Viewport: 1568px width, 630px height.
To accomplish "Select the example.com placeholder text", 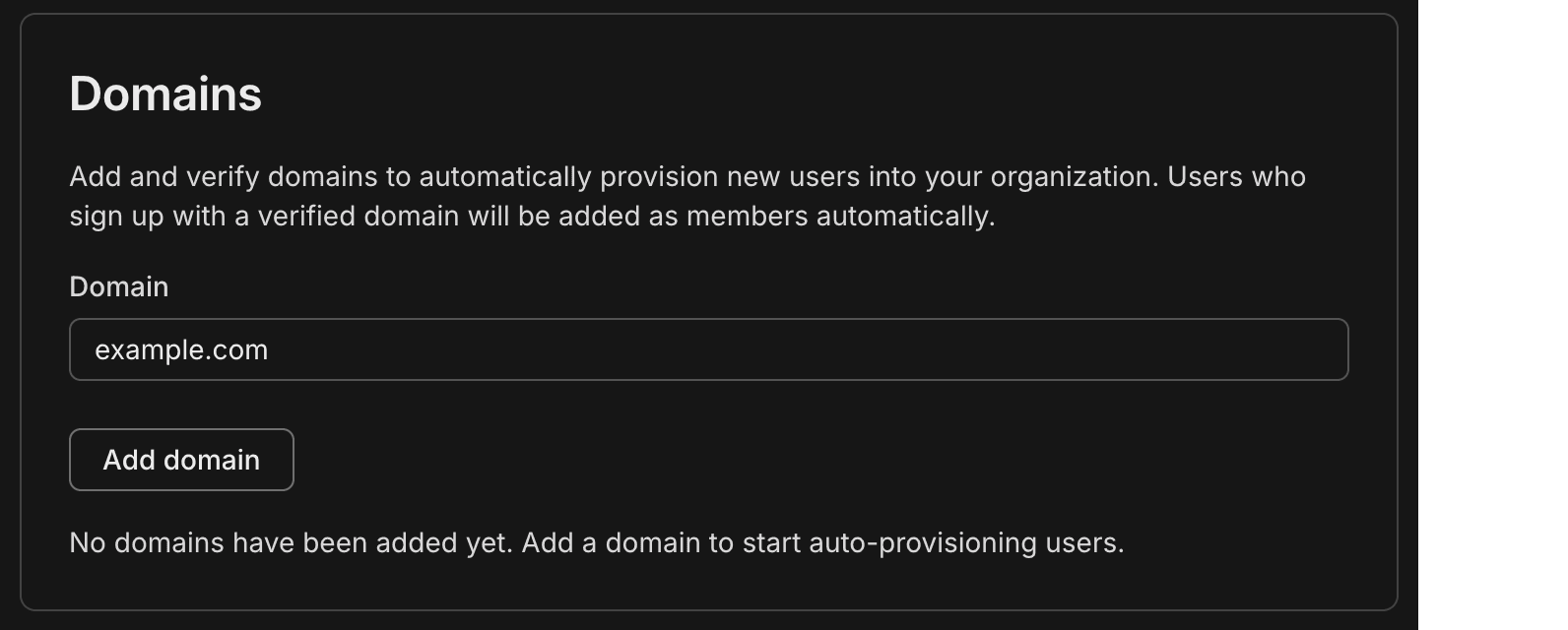I will click(181, 348).
